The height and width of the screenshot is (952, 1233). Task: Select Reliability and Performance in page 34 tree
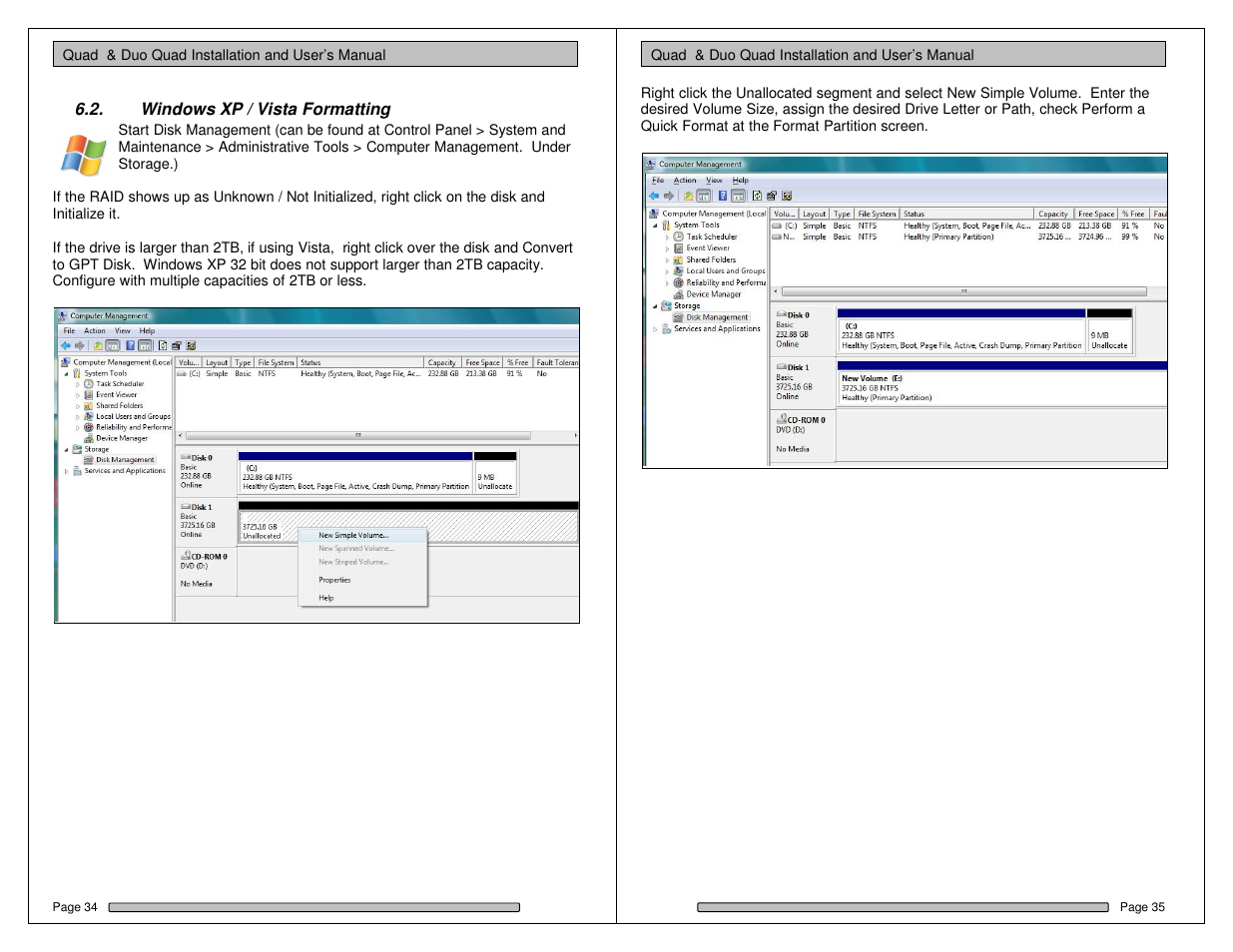tap(134, 427)
